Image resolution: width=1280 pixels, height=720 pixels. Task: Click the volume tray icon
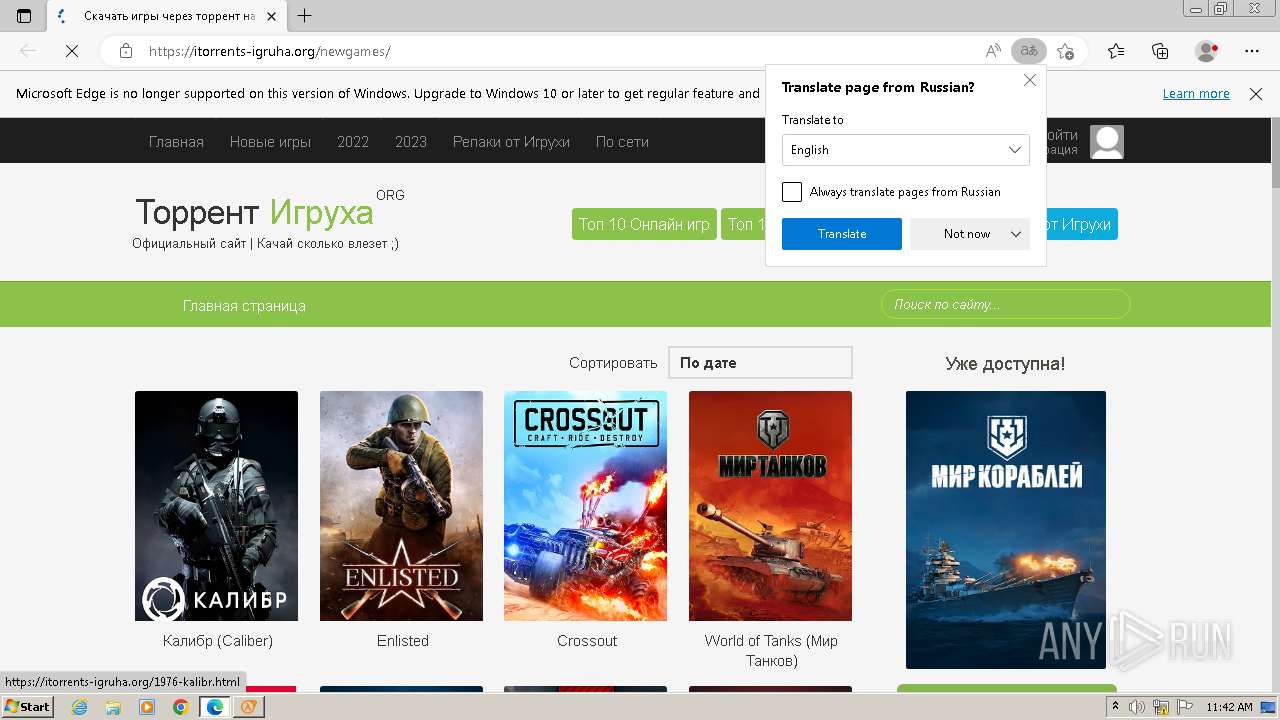1135,707
